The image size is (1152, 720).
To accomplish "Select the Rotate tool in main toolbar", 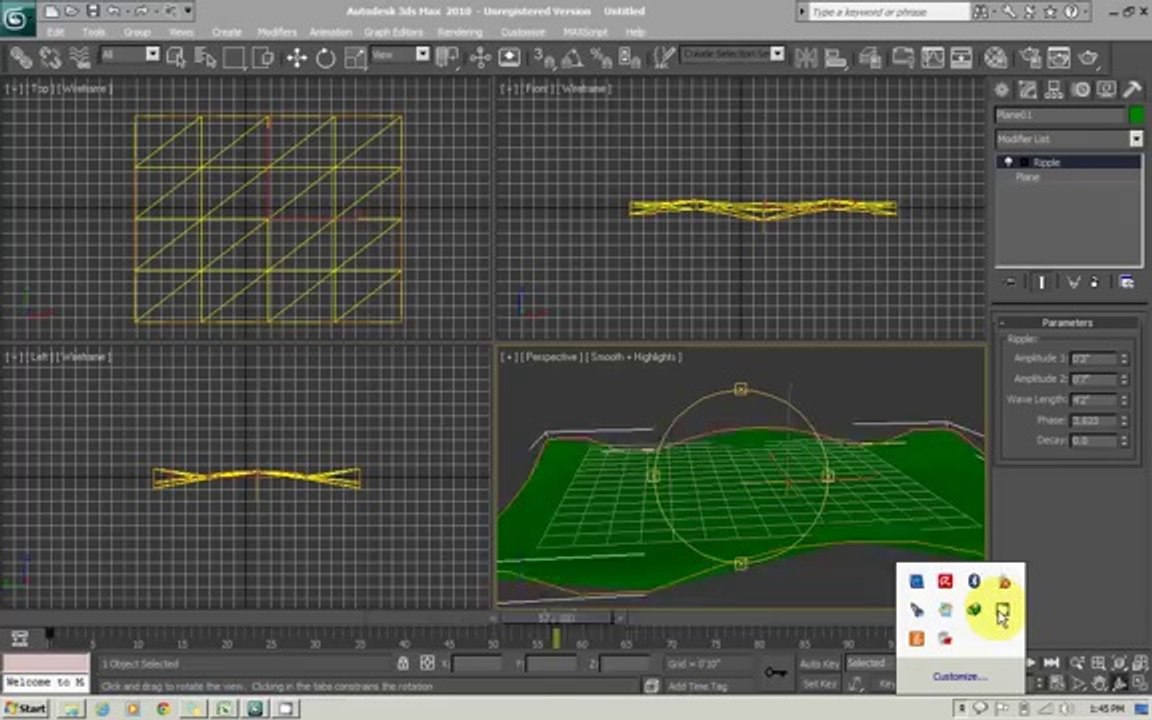I will (325, 57).
